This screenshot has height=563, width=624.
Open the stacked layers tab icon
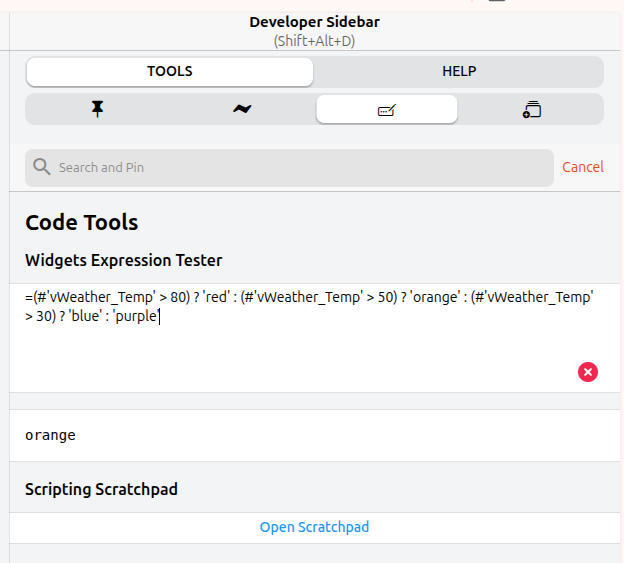click(x=531, y=110)
